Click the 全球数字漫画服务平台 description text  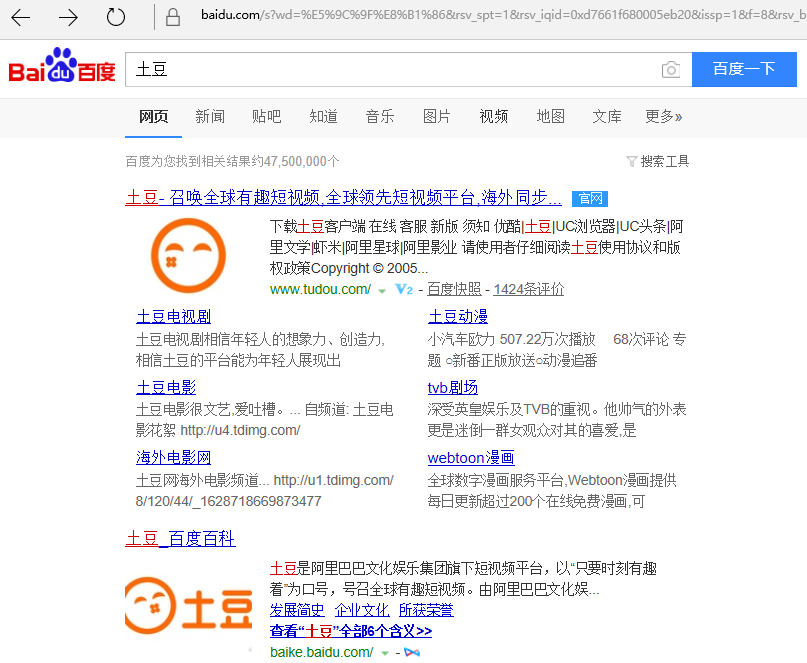tap(552, 491)
